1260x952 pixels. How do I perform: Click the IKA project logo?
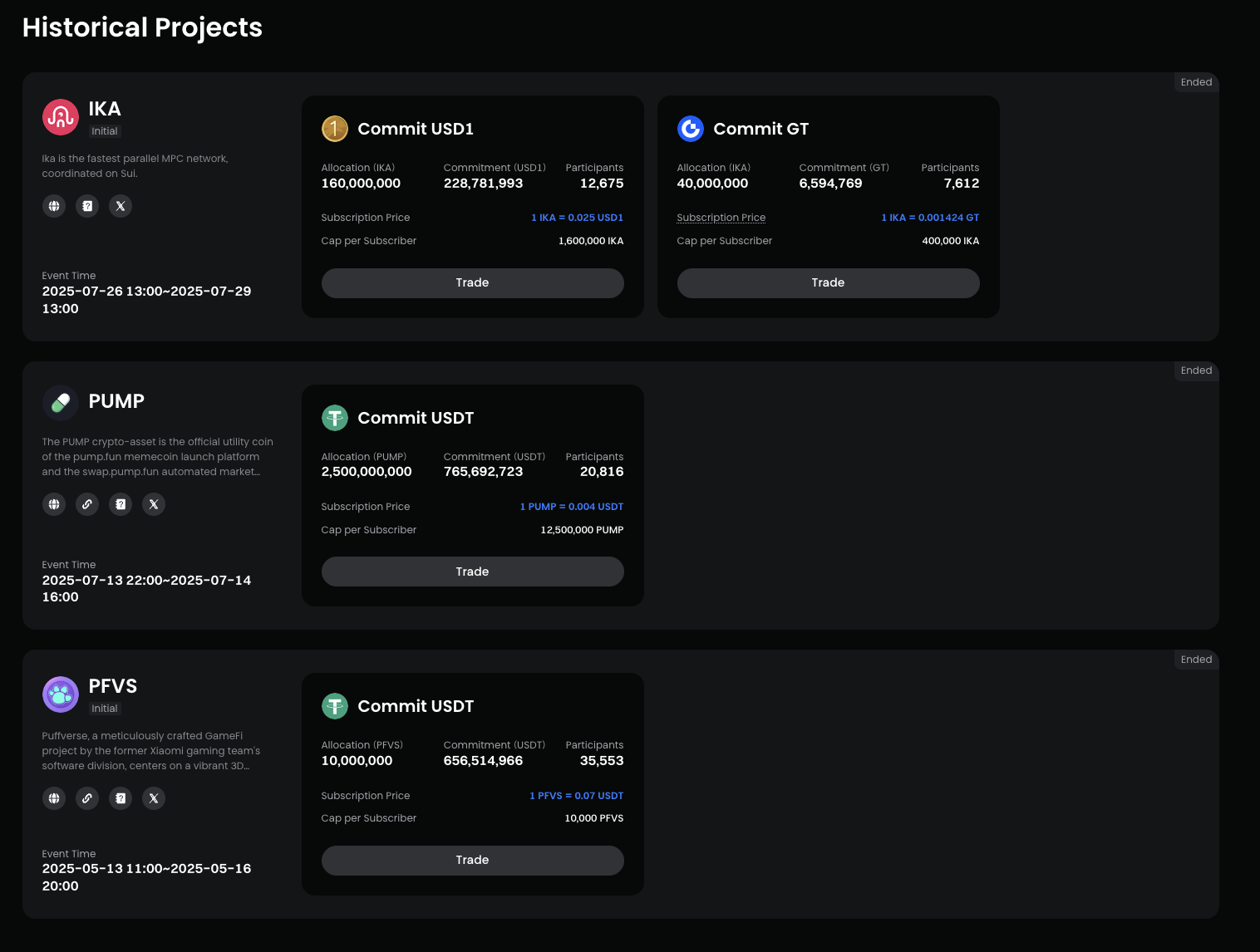click(61, 117)
